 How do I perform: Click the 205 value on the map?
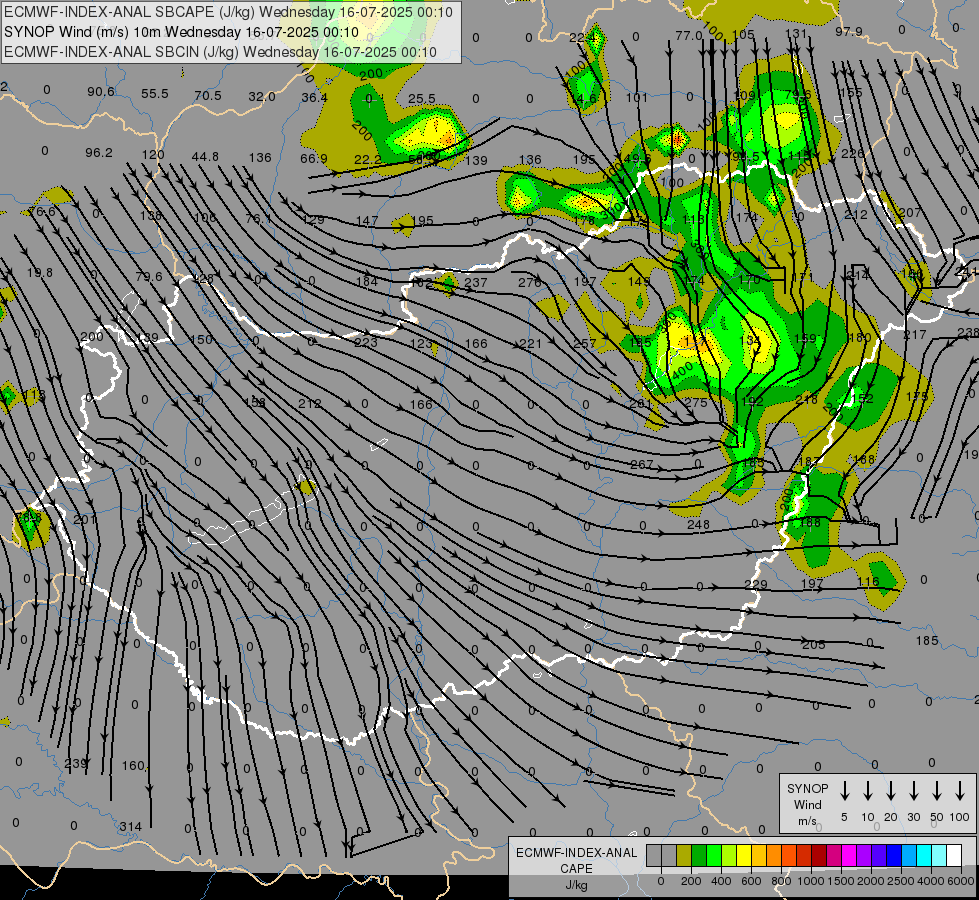coord(814,645)
